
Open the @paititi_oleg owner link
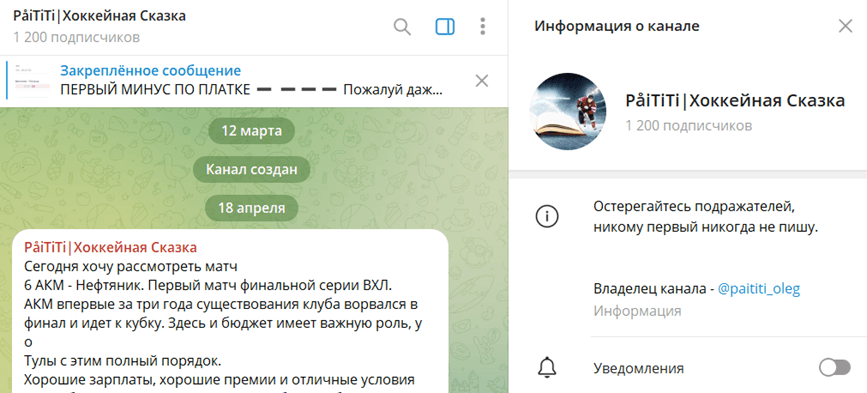759,289
